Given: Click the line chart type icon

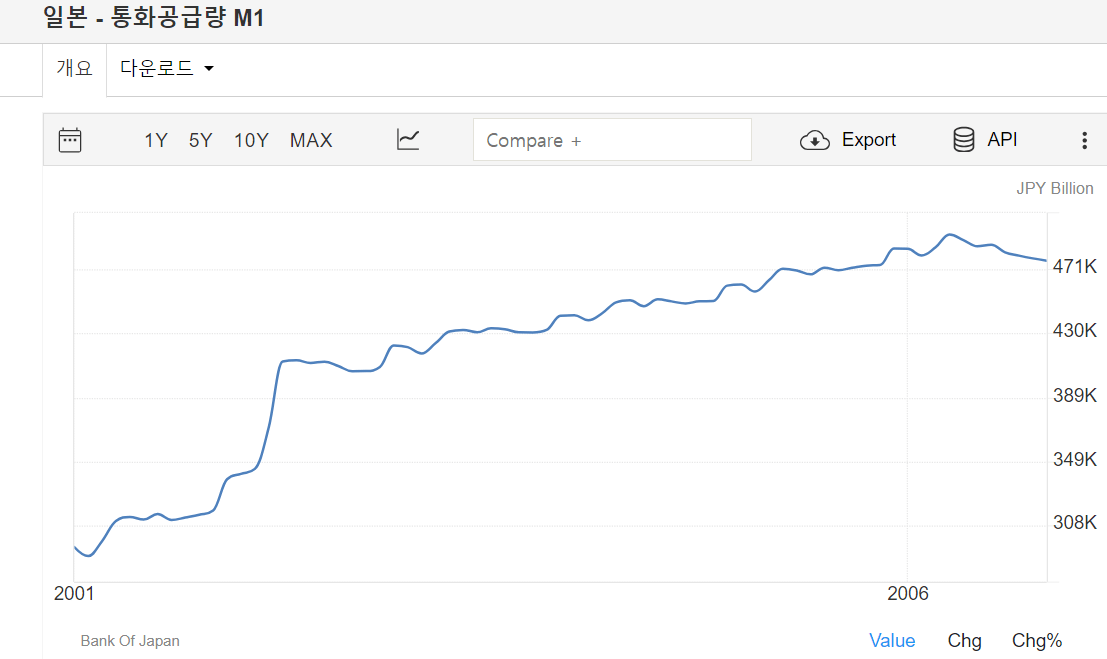Looking at the screenshot, I should coord(408,140).
